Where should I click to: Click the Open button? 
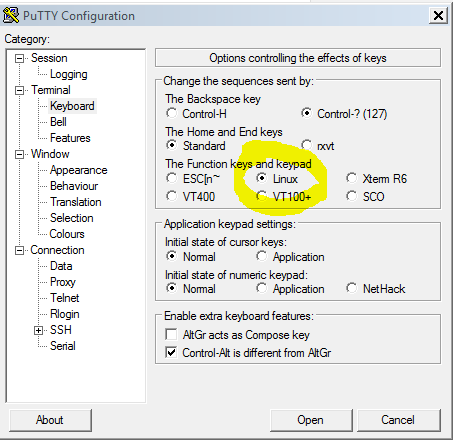pyautogui.click(x=311, y=420)
